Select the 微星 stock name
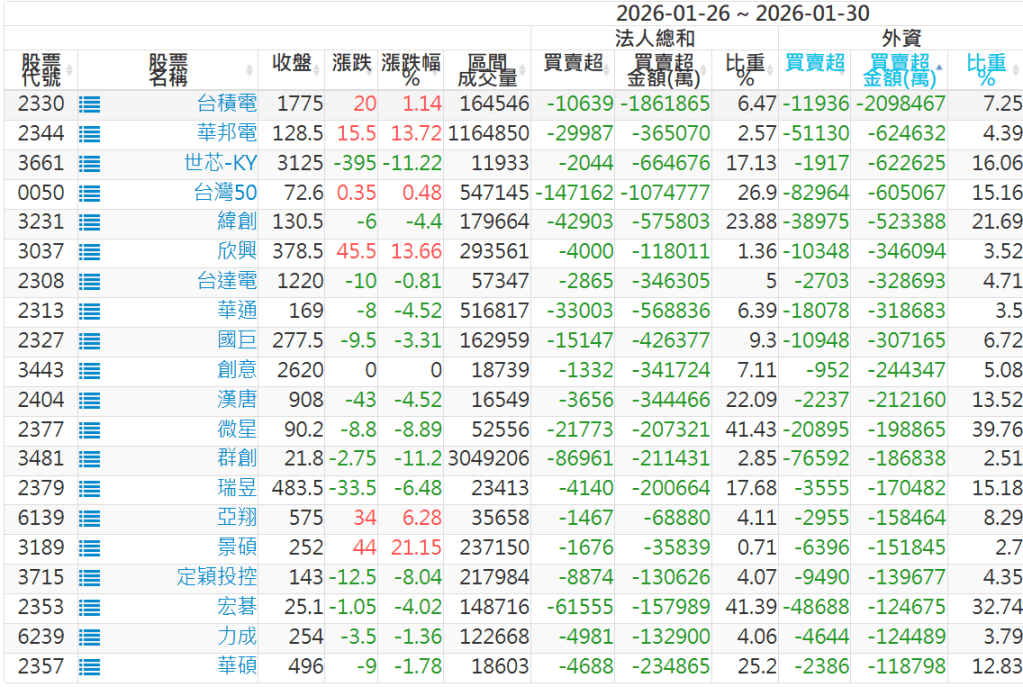This screenshot has width=1023, height=687. pyautogui.click(x=237, y=431)
